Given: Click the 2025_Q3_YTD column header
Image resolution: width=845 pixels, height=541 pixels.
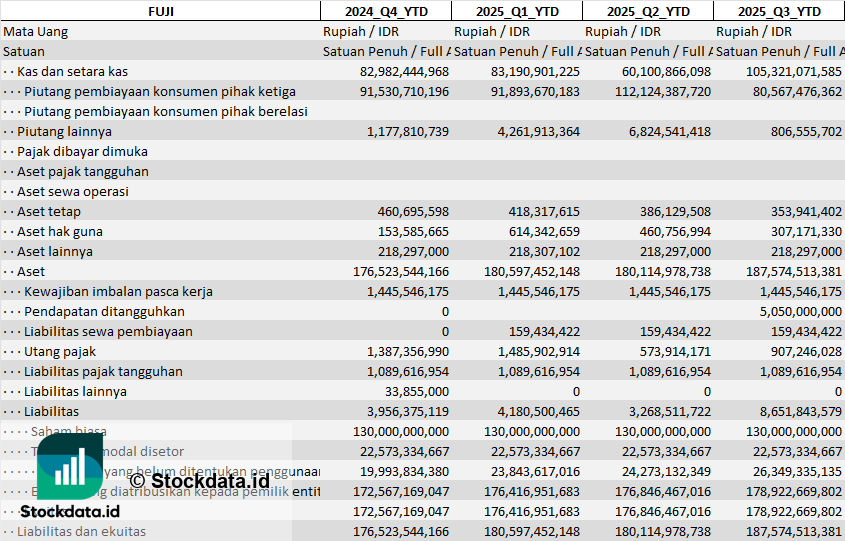Looking at the screenshot, I should [779, 11].
